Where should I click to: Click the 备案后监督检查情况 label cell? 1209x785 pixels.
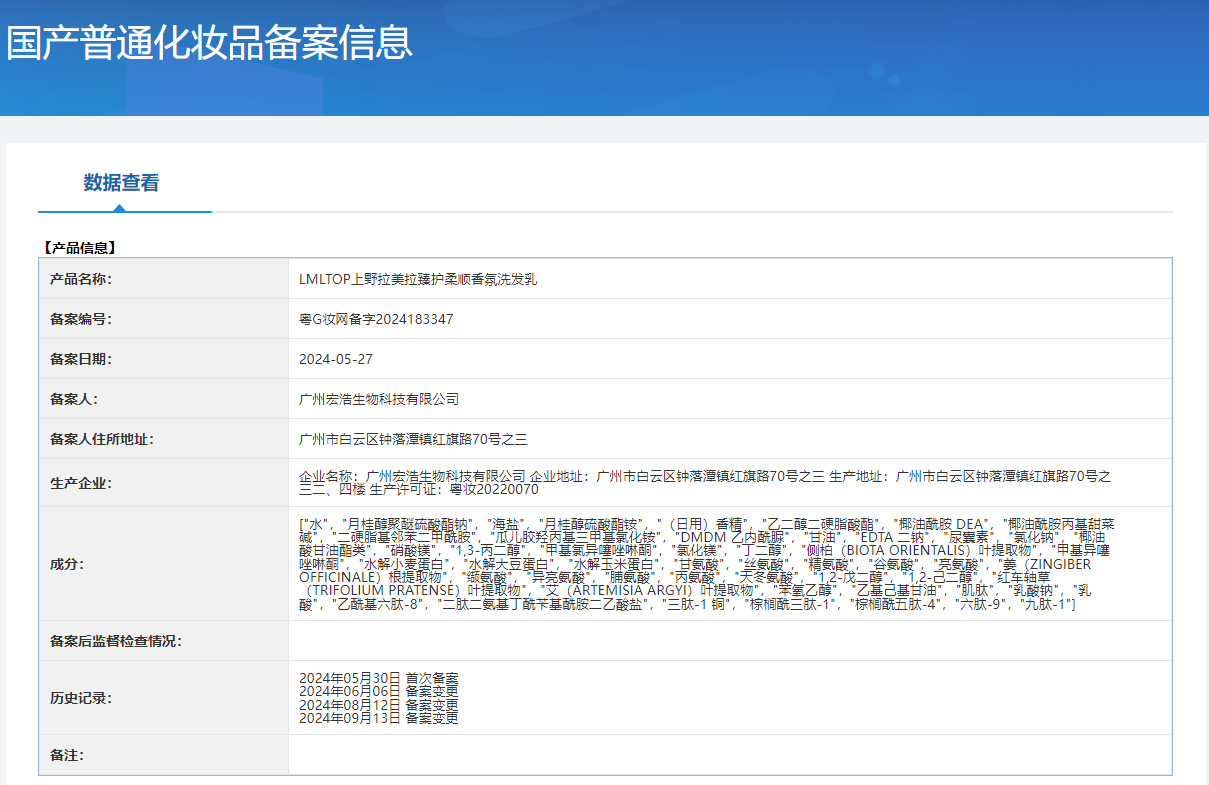tap(164, 641)
